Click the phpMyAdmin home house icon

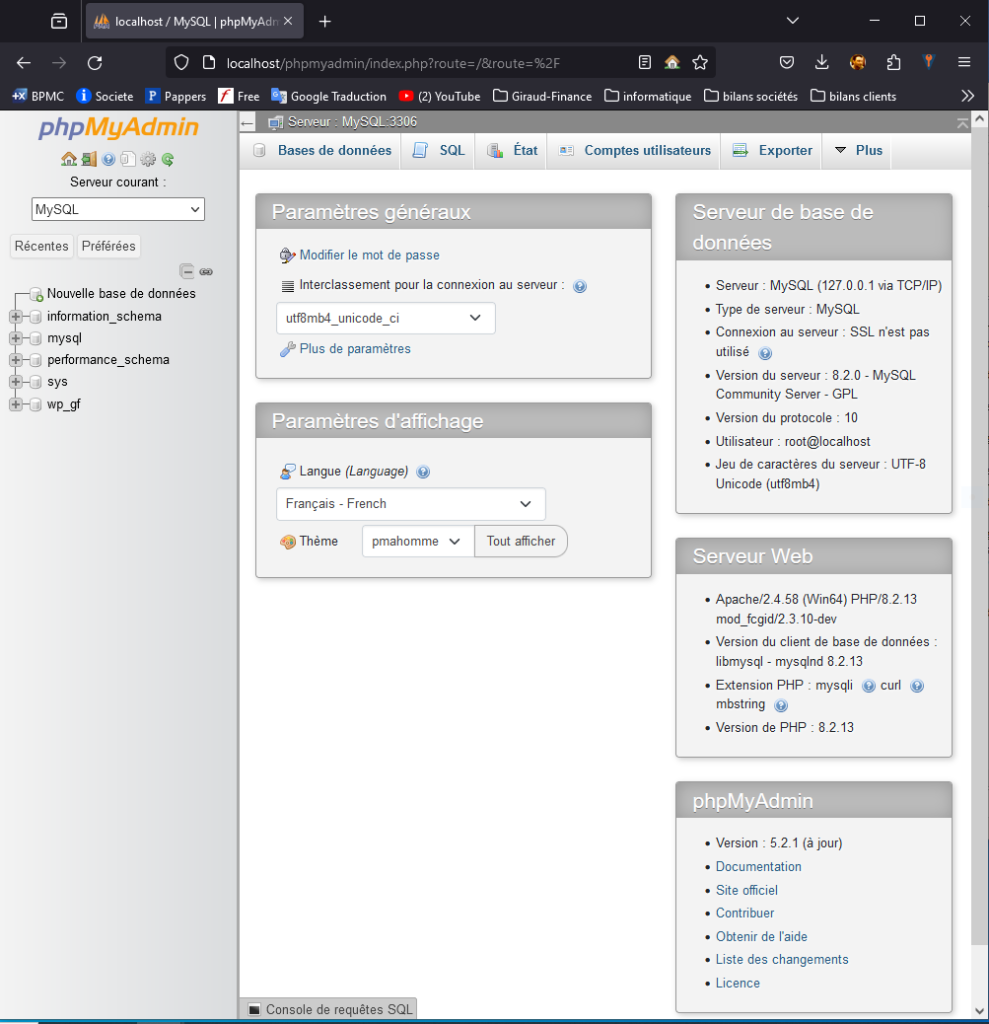[69, 159]
